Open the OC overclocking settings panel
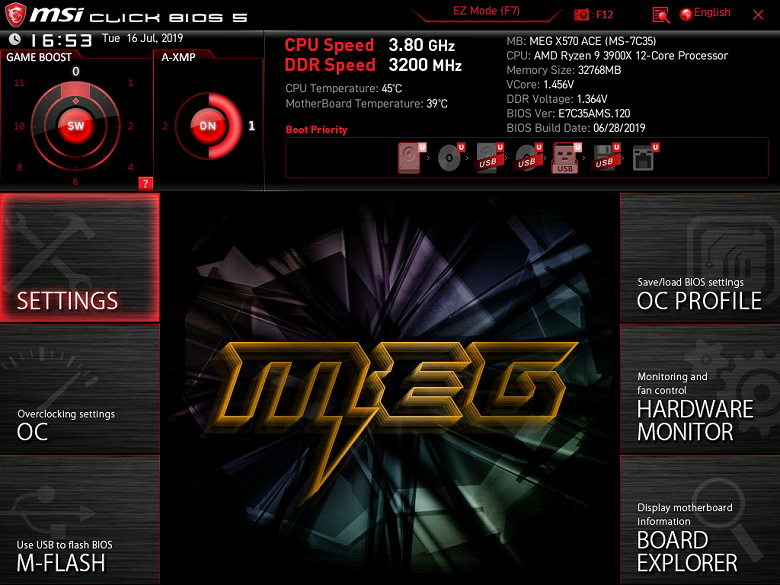The width and height of the screenshot is (780, 585). tap(80, 389)
